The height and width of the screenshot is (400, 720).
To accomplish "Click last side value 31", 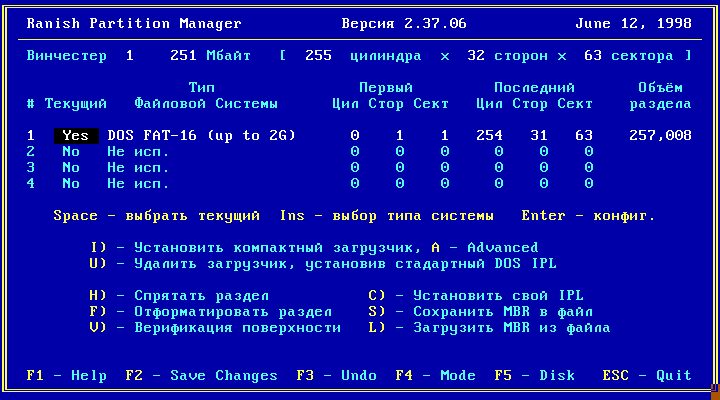I will coord(539,135).
